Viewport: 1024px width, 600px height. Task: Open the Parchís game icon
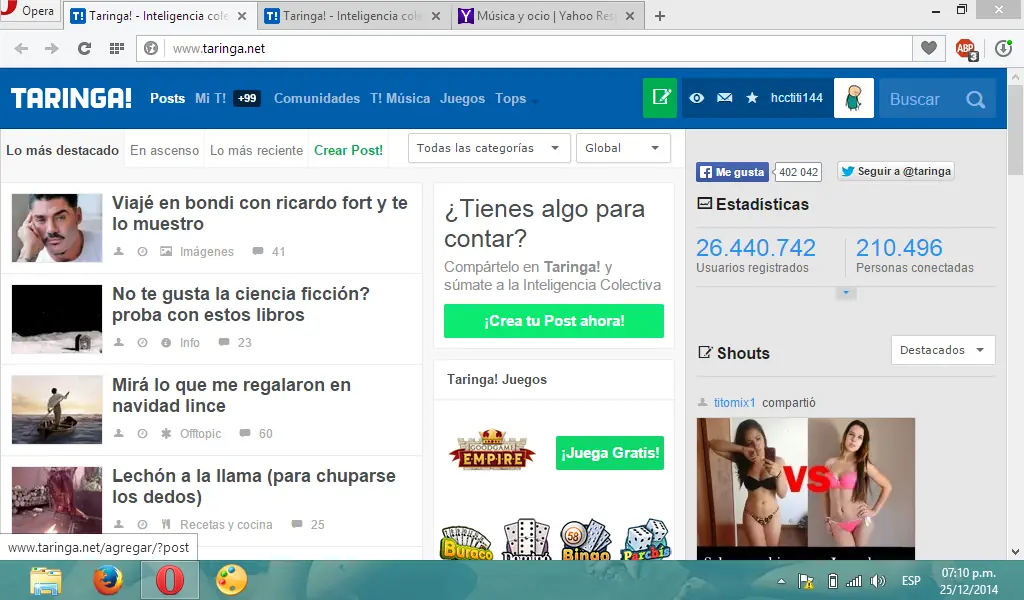tap(646, 541)
